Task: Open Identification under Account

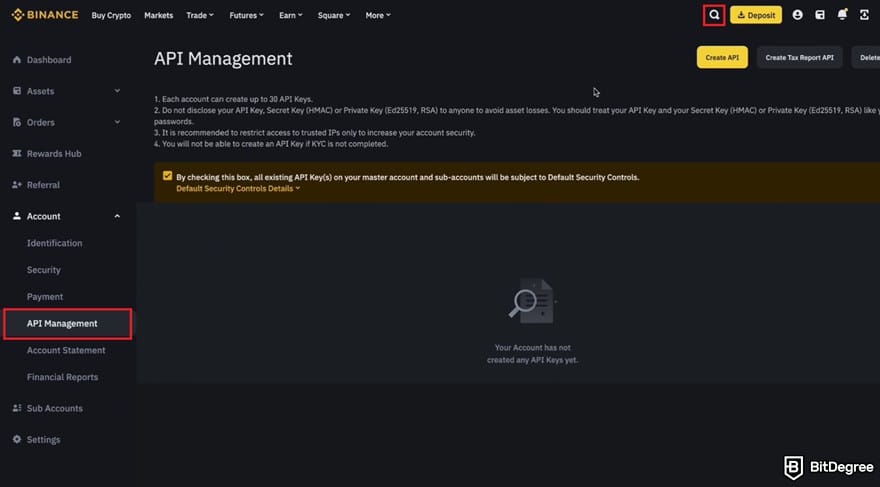Action: [54, 243]
